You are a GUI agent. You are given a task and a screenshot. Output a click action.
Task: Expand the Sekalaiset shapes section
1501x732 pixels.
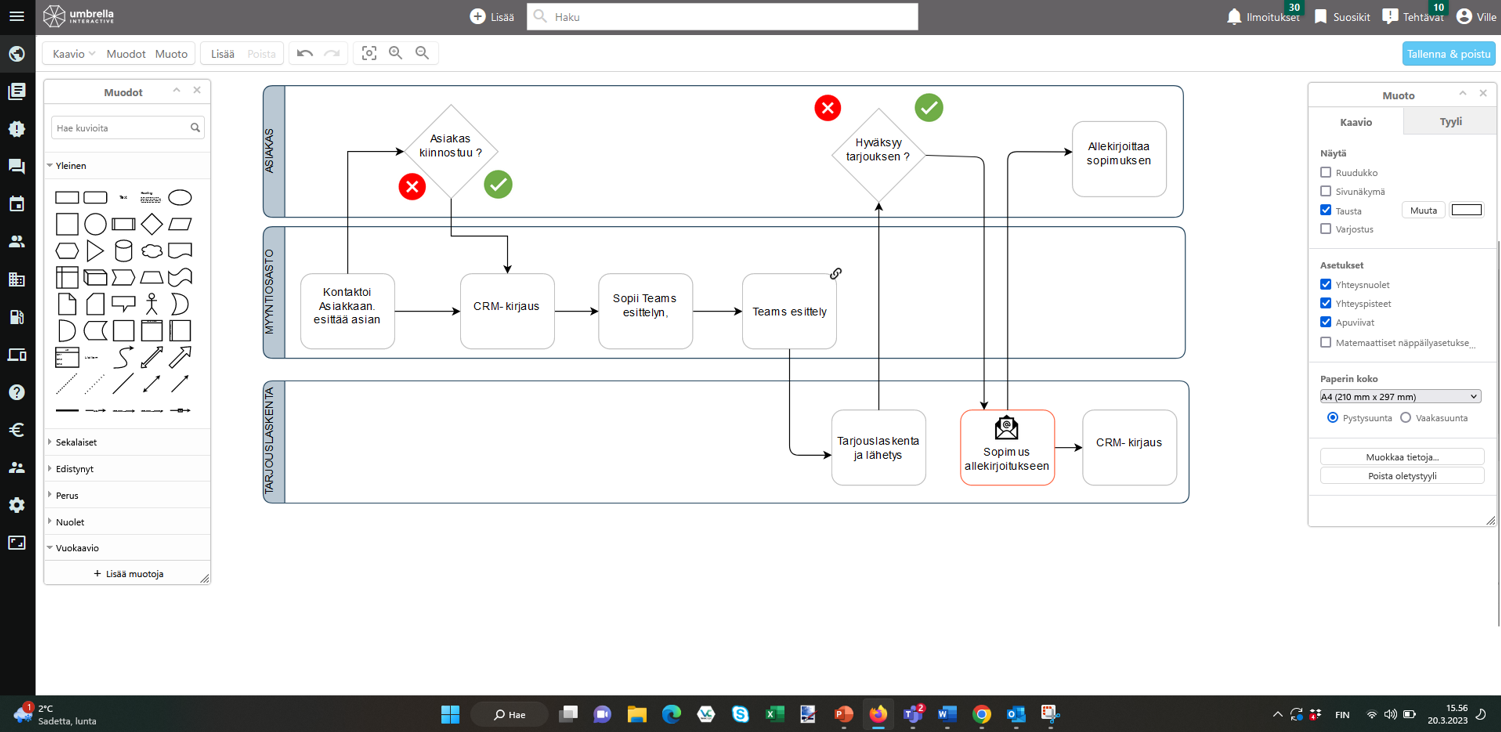point(76,442)
